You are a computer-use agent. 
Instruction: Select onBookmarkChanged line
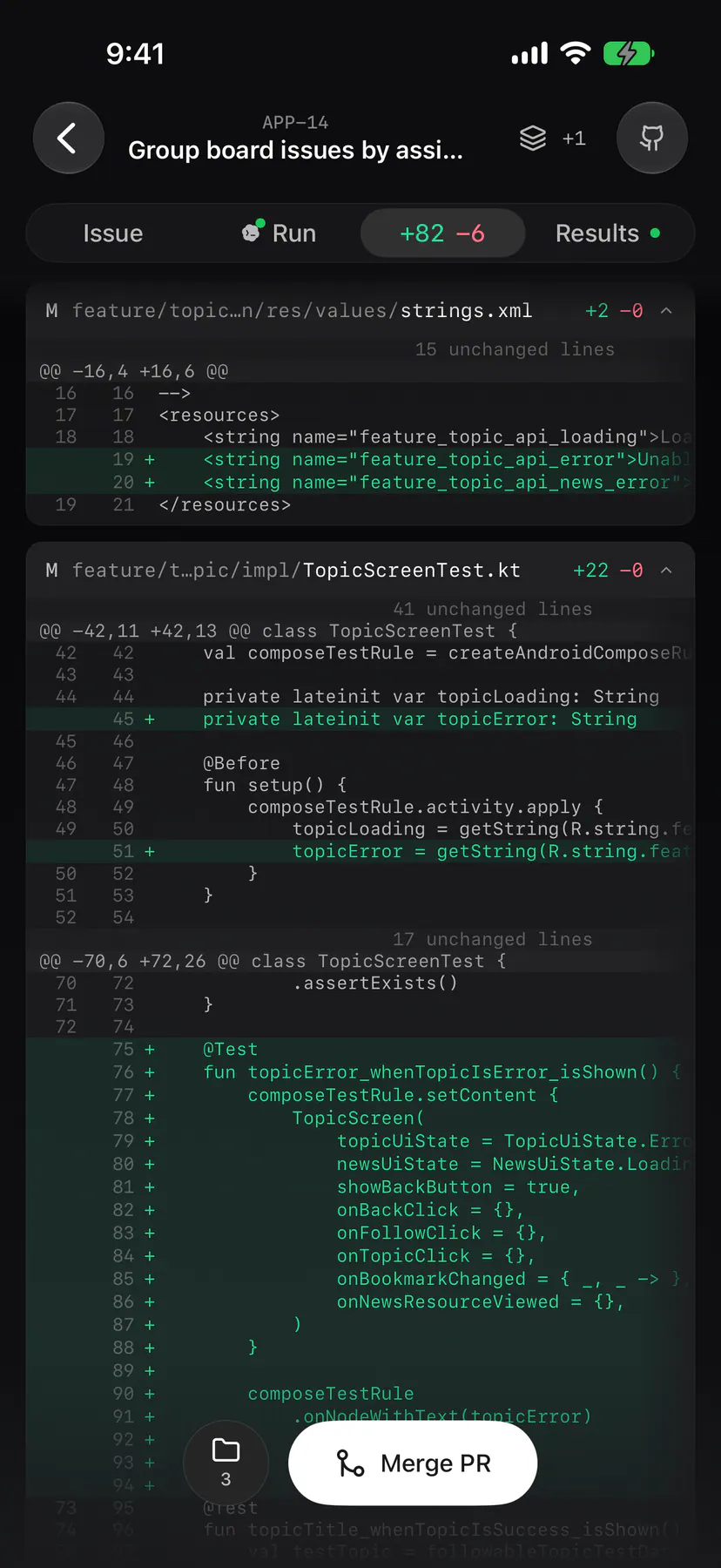click(x=360, y=1279)
